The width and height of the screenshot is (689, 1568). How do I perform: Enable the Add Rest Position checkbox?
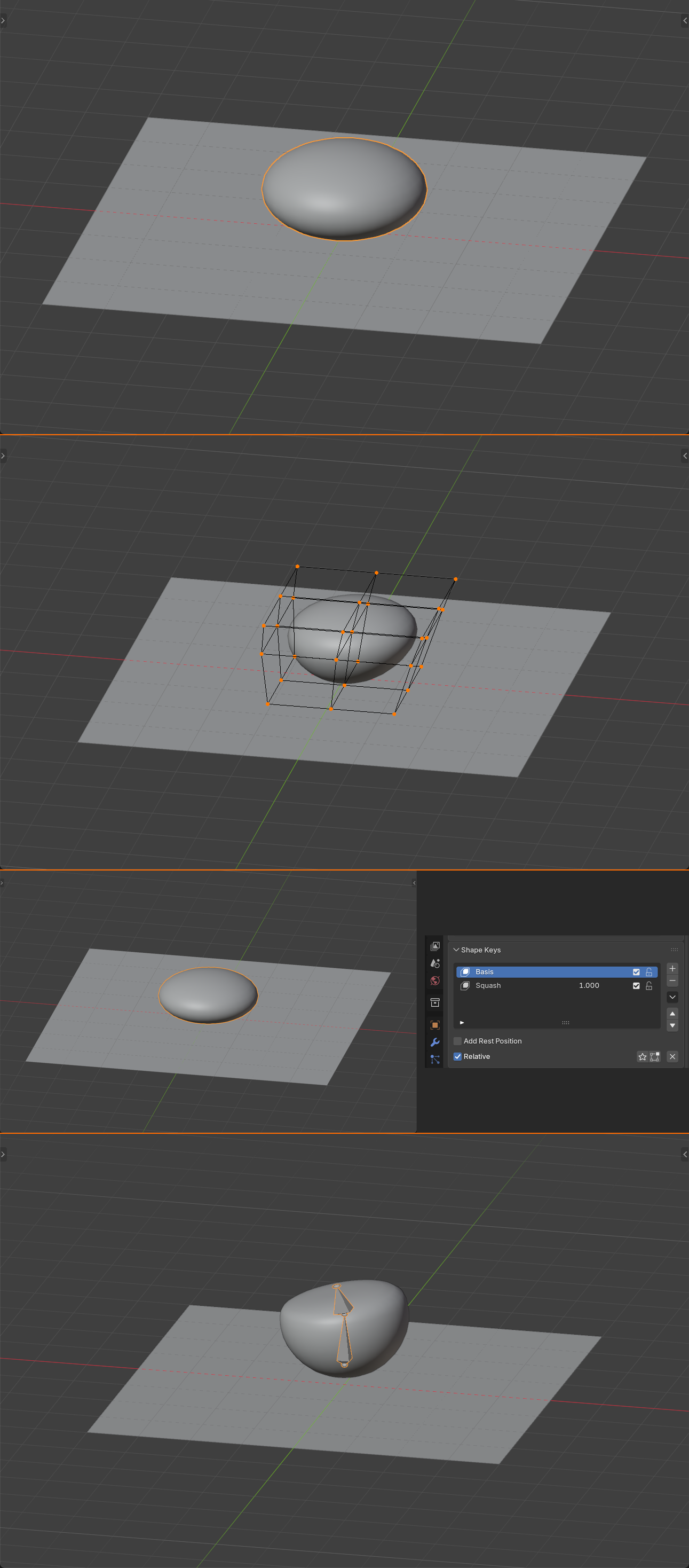(x=457, y=1041)
